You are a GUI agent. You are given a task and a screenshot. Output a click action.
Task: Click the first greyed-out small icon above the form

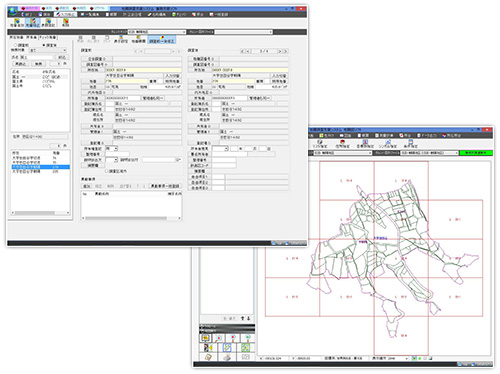[x=80, y=39]
